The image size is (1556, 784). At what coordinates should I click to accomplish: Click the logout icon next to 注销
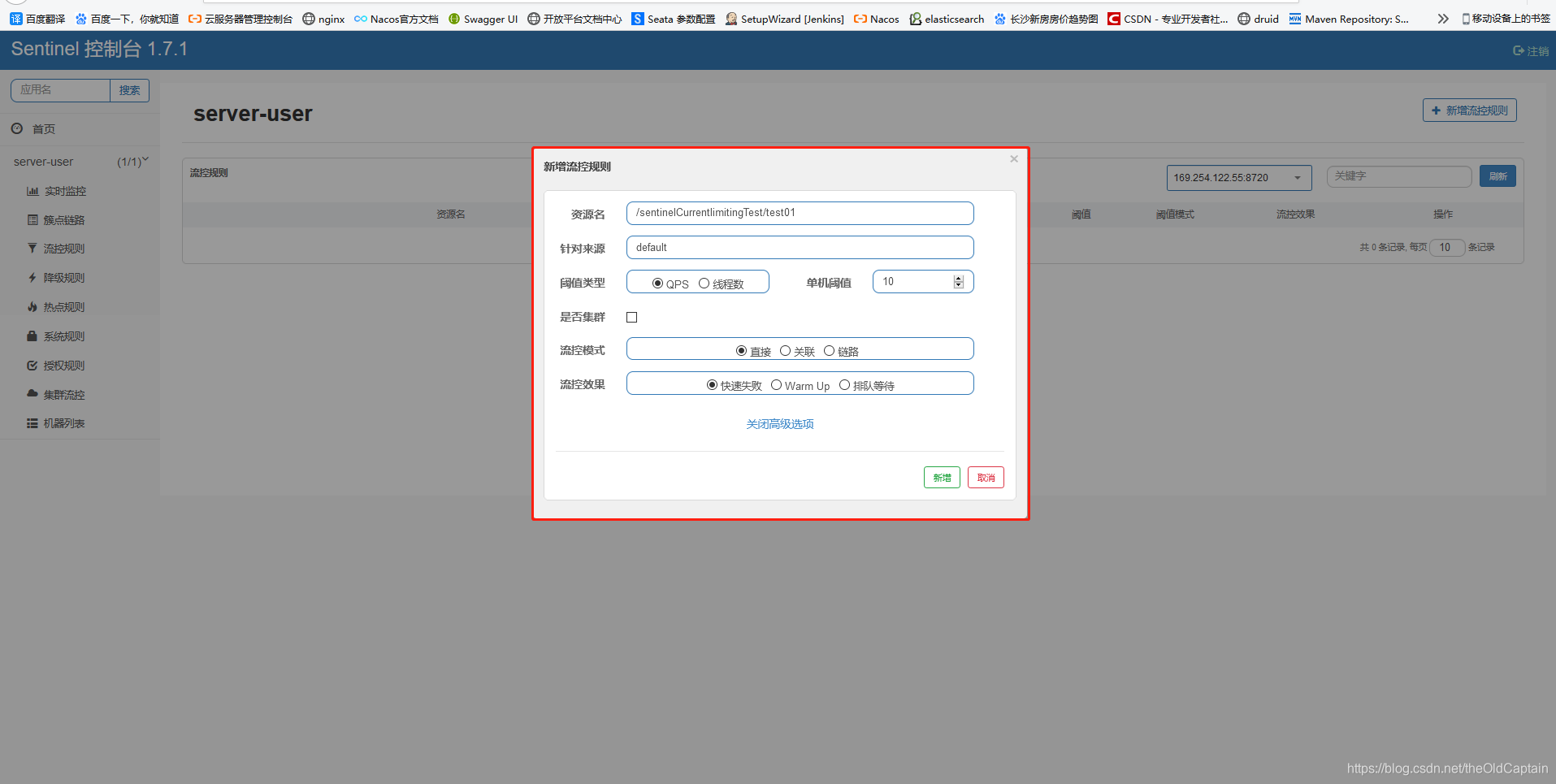tap(1518, 50)
